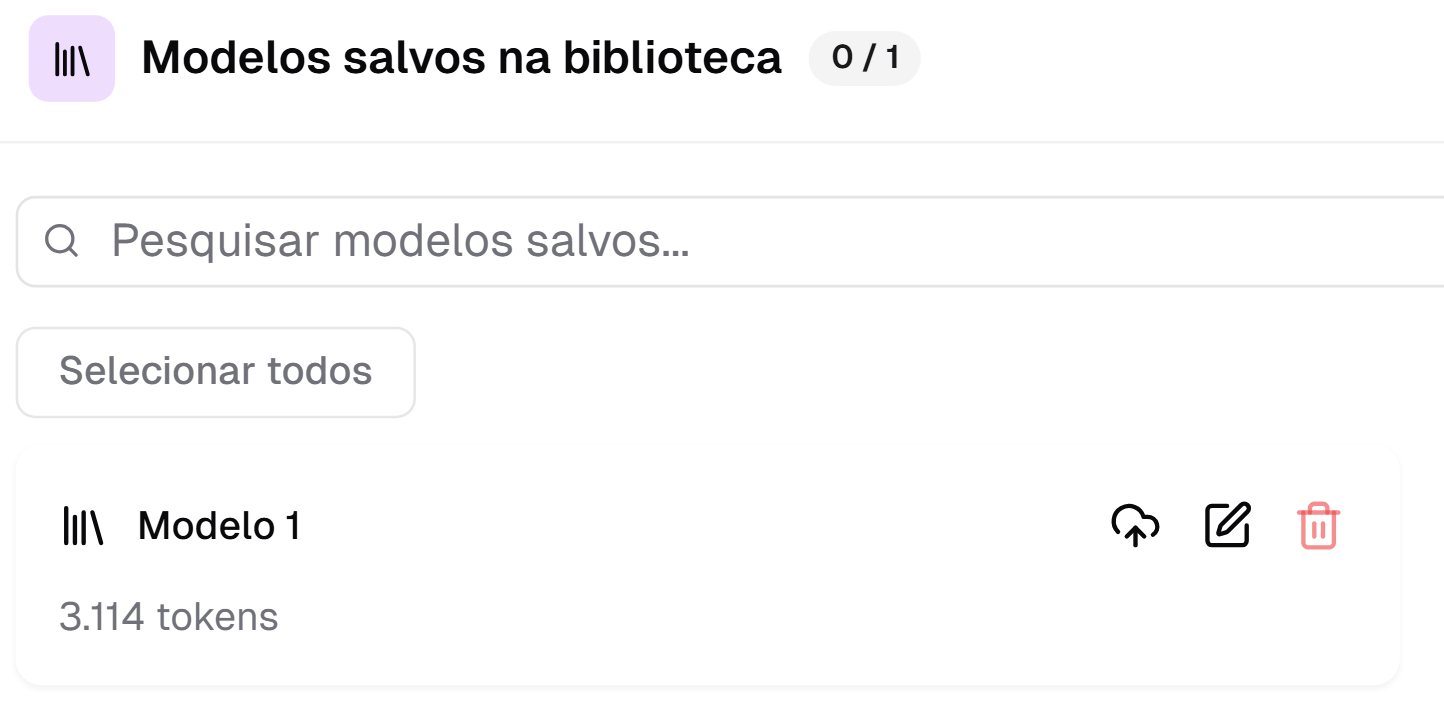Viewport: 1444px width, 724px height.
Task: Click the magnifying glass search icon
Action: tap(62, 241)
